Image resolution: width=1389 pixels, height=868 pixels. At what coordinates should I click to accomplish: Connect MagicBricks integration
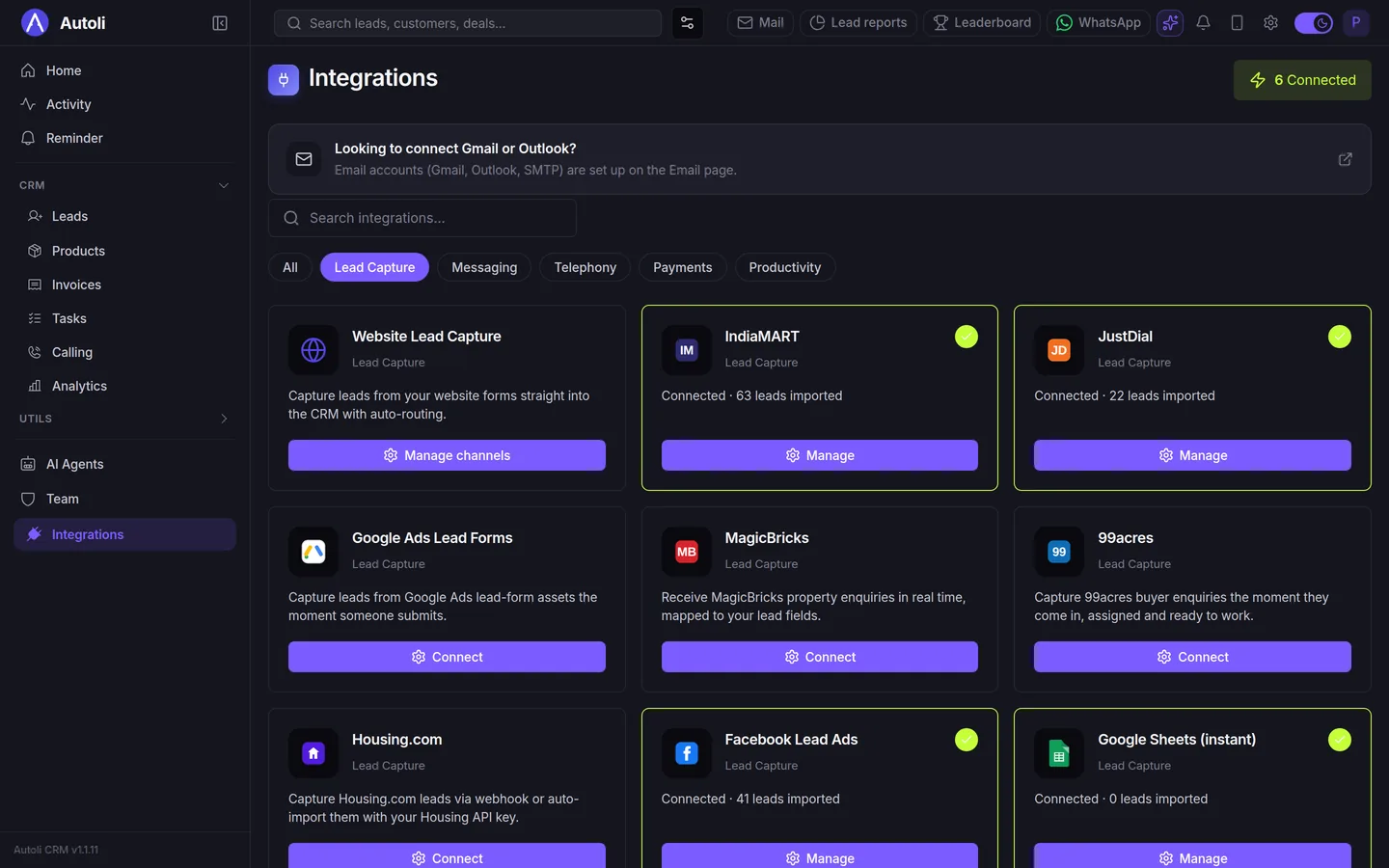(820, 657)
